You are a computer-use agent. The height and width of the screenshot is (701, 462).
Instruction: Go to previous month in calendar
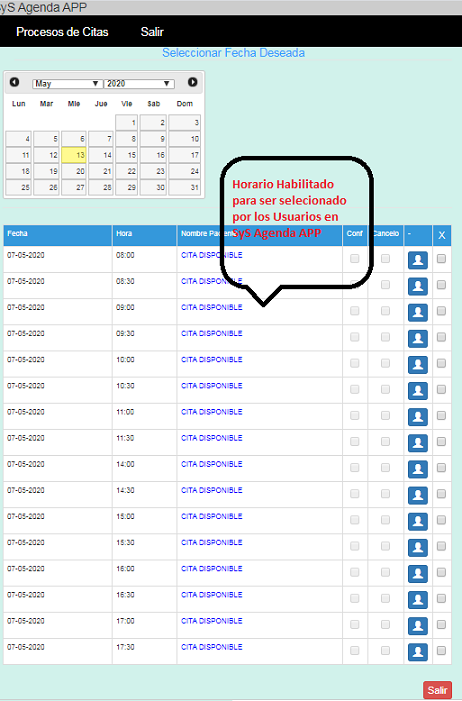(x=14, y=82)
